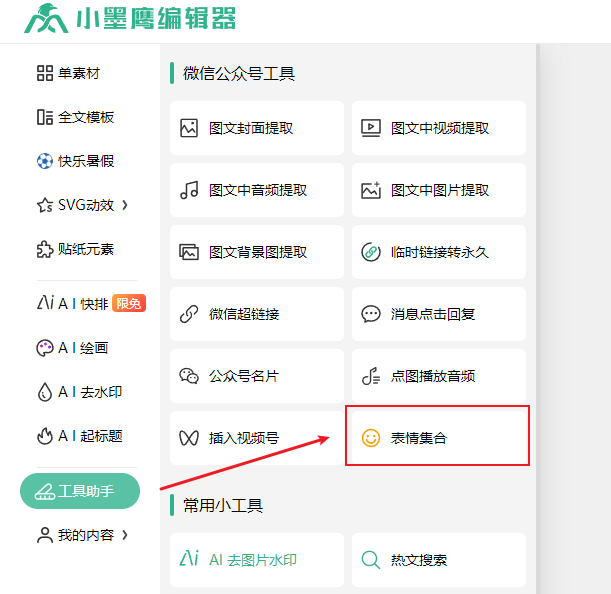Click the 图文中视频提取 play icon

[x=371, y=128]
